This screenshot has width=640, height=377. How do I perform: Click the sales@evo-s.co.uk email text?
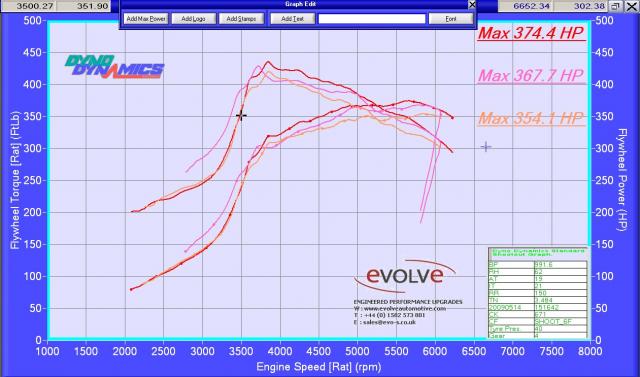click(x=389, y=322)
